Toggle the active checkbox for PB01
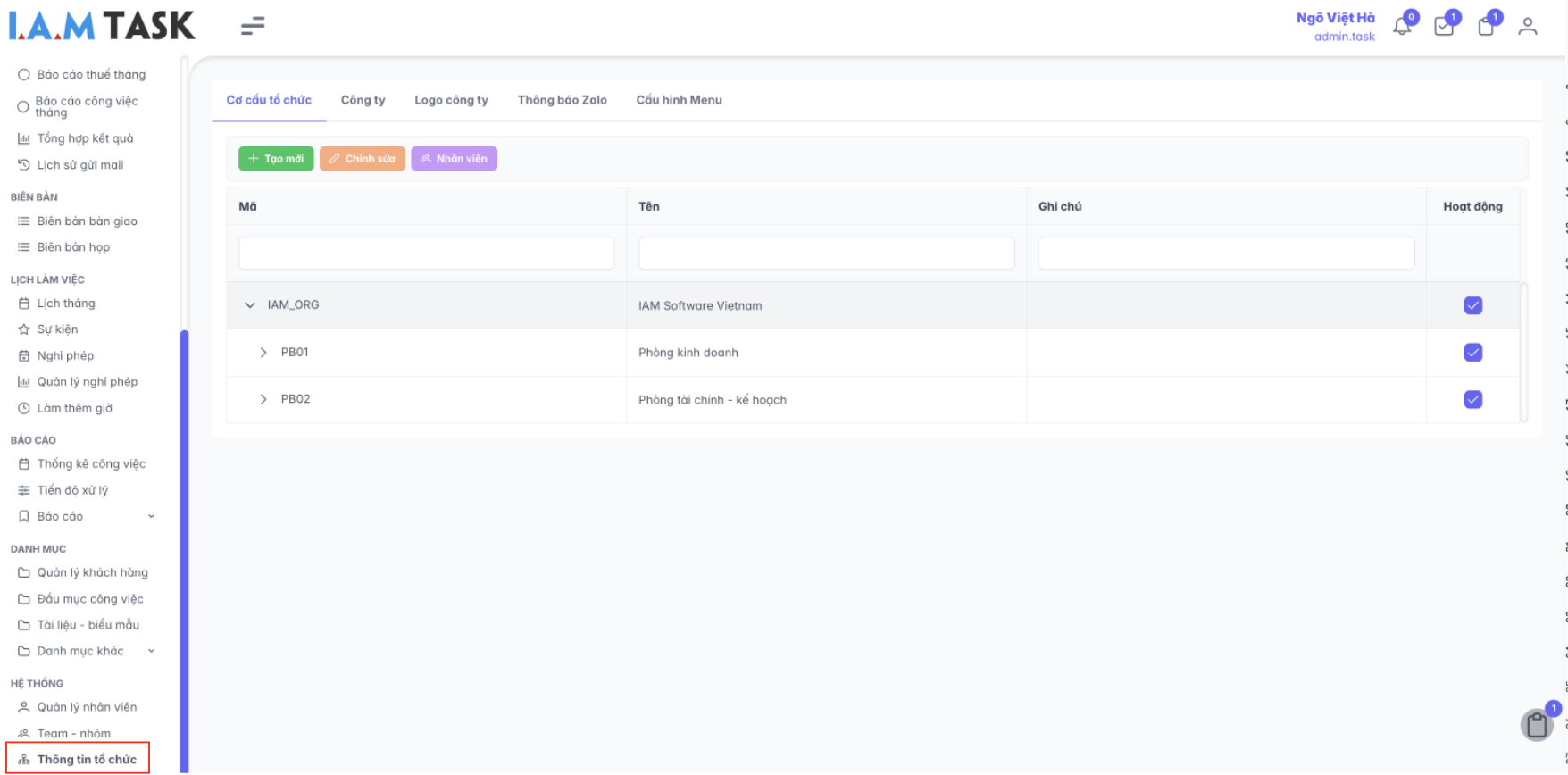Viewport: 1568px width, 775px height. click(1473, 353)
